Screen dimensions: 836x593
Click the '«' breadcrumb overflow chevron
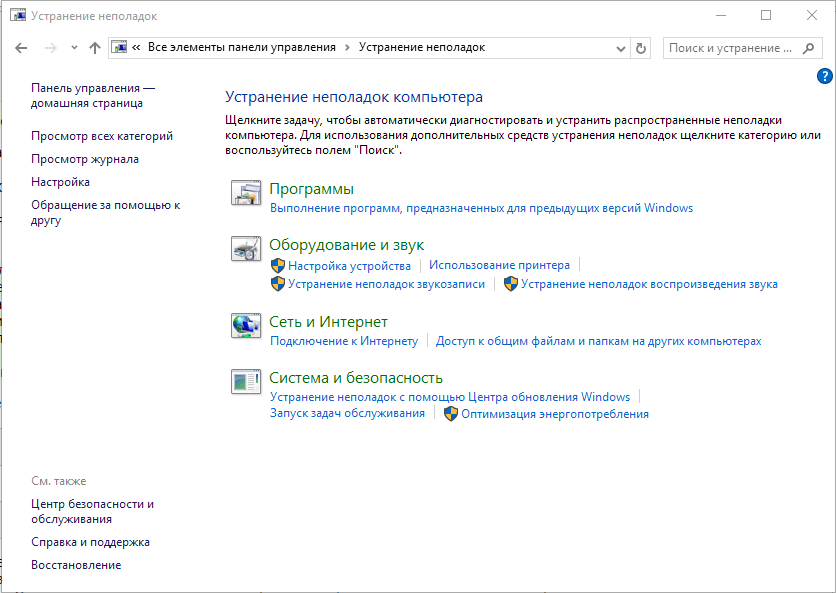tap(136, 47)
